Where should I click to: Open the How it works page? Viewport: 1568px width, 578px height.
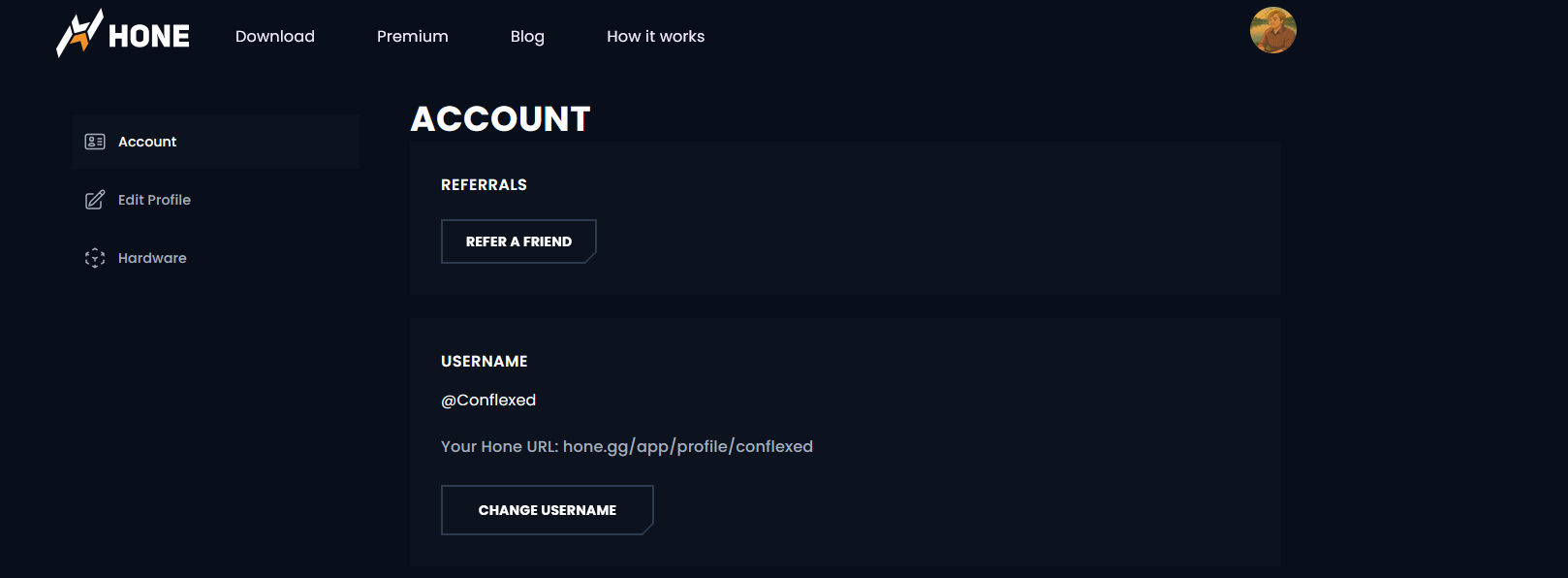(656, 36)
